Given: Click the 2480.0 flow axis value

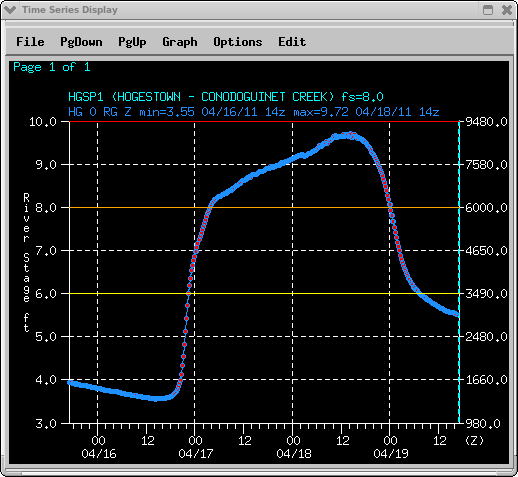Looking at the screenshot, I should pyautogui.click(x=486, y=337).
